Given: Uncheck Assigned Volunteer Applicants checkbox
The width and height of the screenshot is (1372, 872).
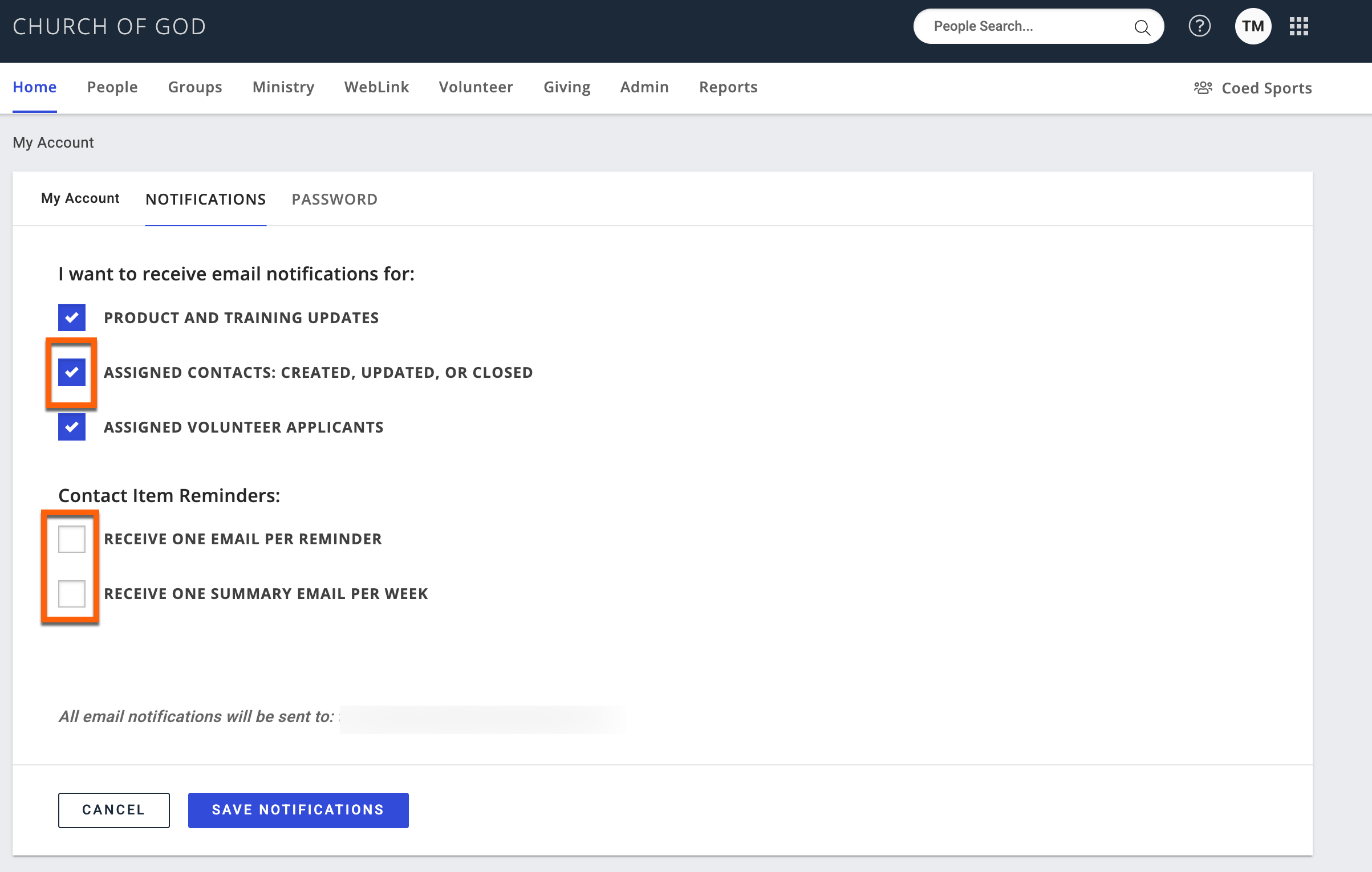Looking at the screenshot, I should coord(72,427).
